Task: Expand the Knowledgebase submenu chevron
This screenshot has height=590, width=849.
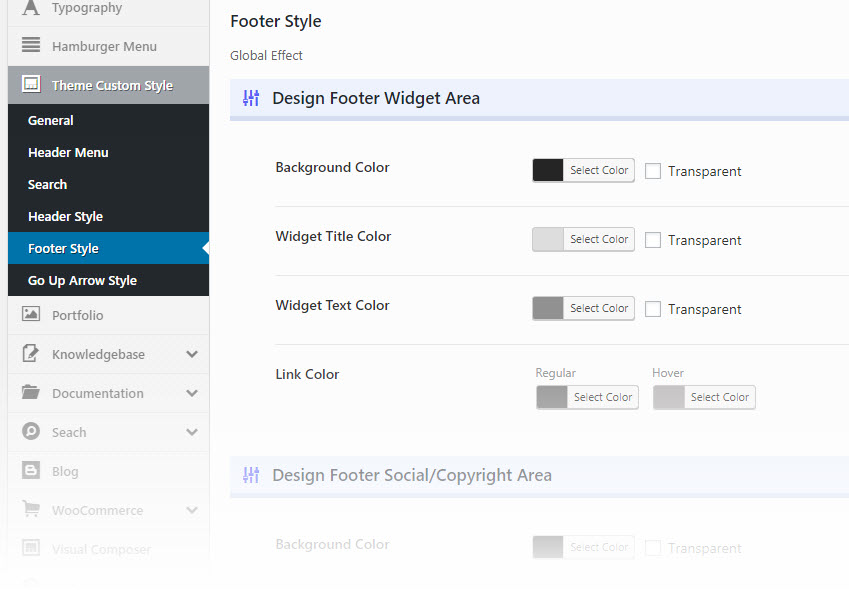Action: click(192, 354)
